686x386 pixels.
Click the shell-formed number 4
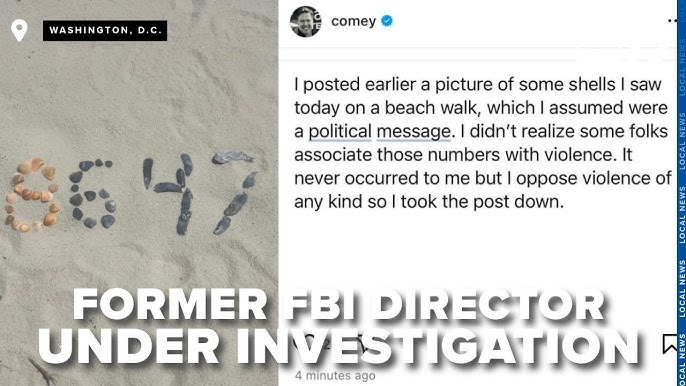click(168, 193)
